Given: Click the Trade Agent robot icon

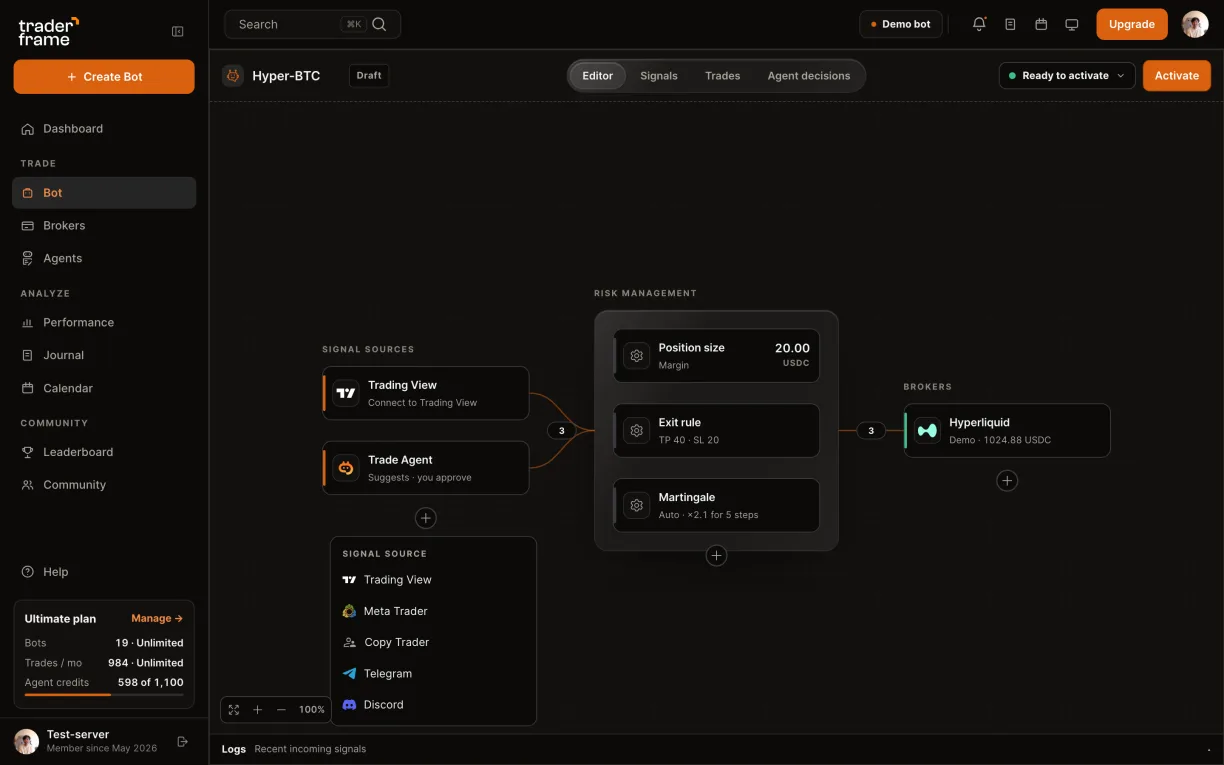Looking at the screenshot, I should pos(346,468).
